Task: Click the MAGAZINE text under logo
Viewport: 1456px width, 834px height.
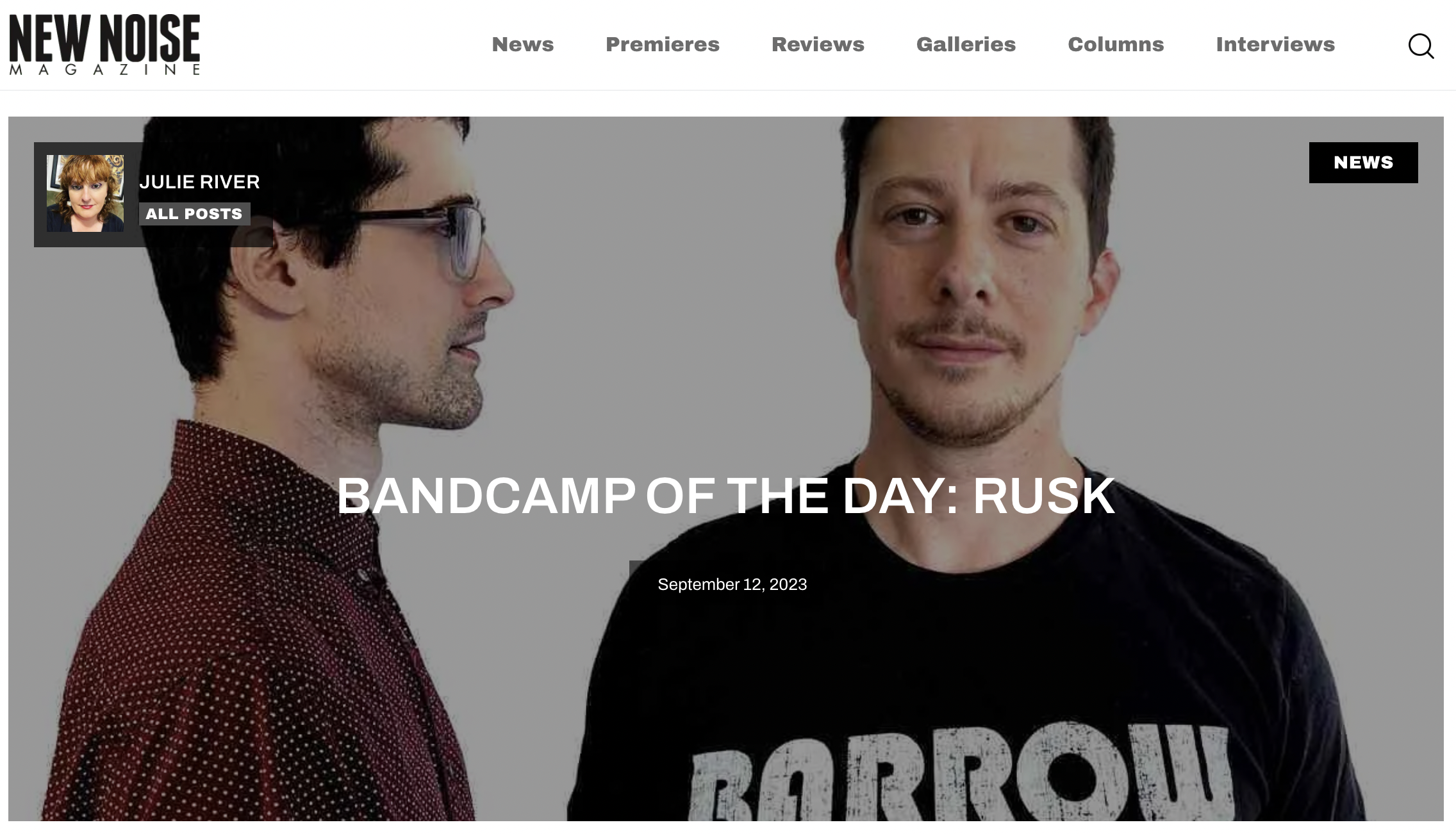Action: coord(104,69)
